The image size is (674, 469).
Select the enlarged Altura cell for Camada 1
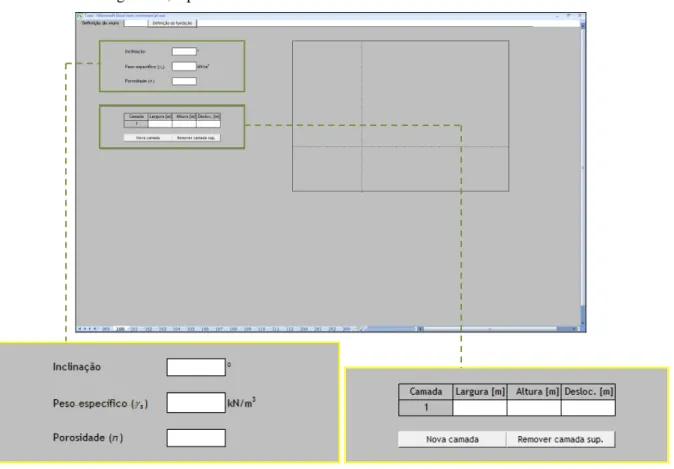[534, 408]
